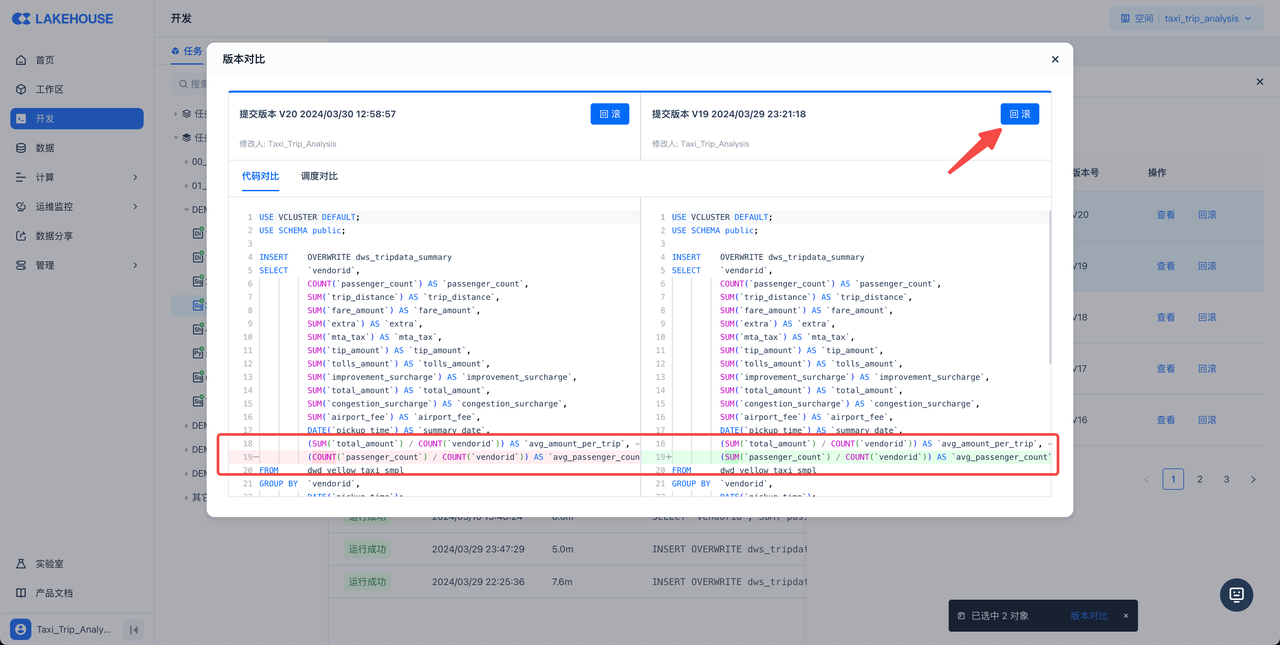Screen dimensions: 1280x645
Task: Expand the 计算 submenu arrow
Action: click(x=135, y=178)
